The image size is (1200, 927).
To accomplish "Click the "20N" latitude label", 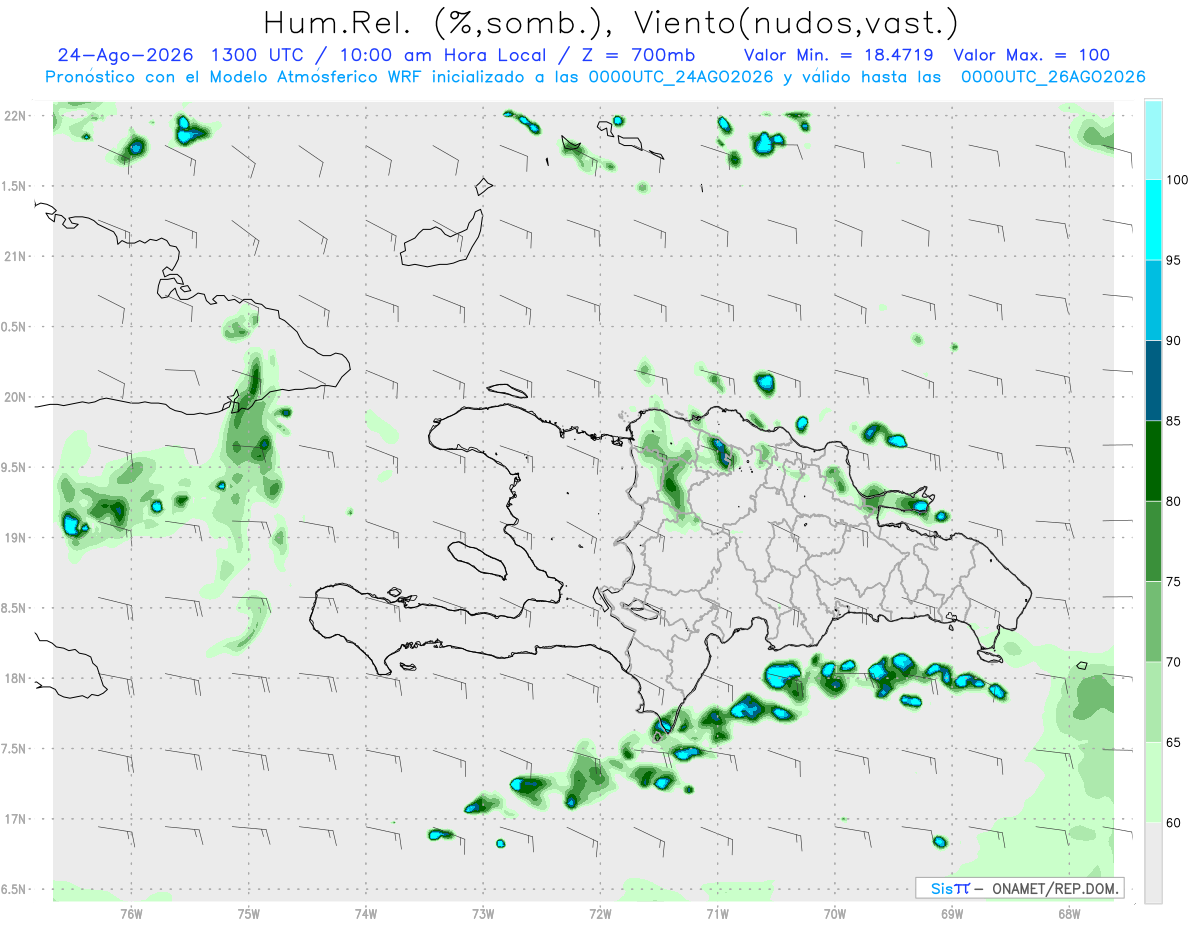I will [x=16, y=397].
